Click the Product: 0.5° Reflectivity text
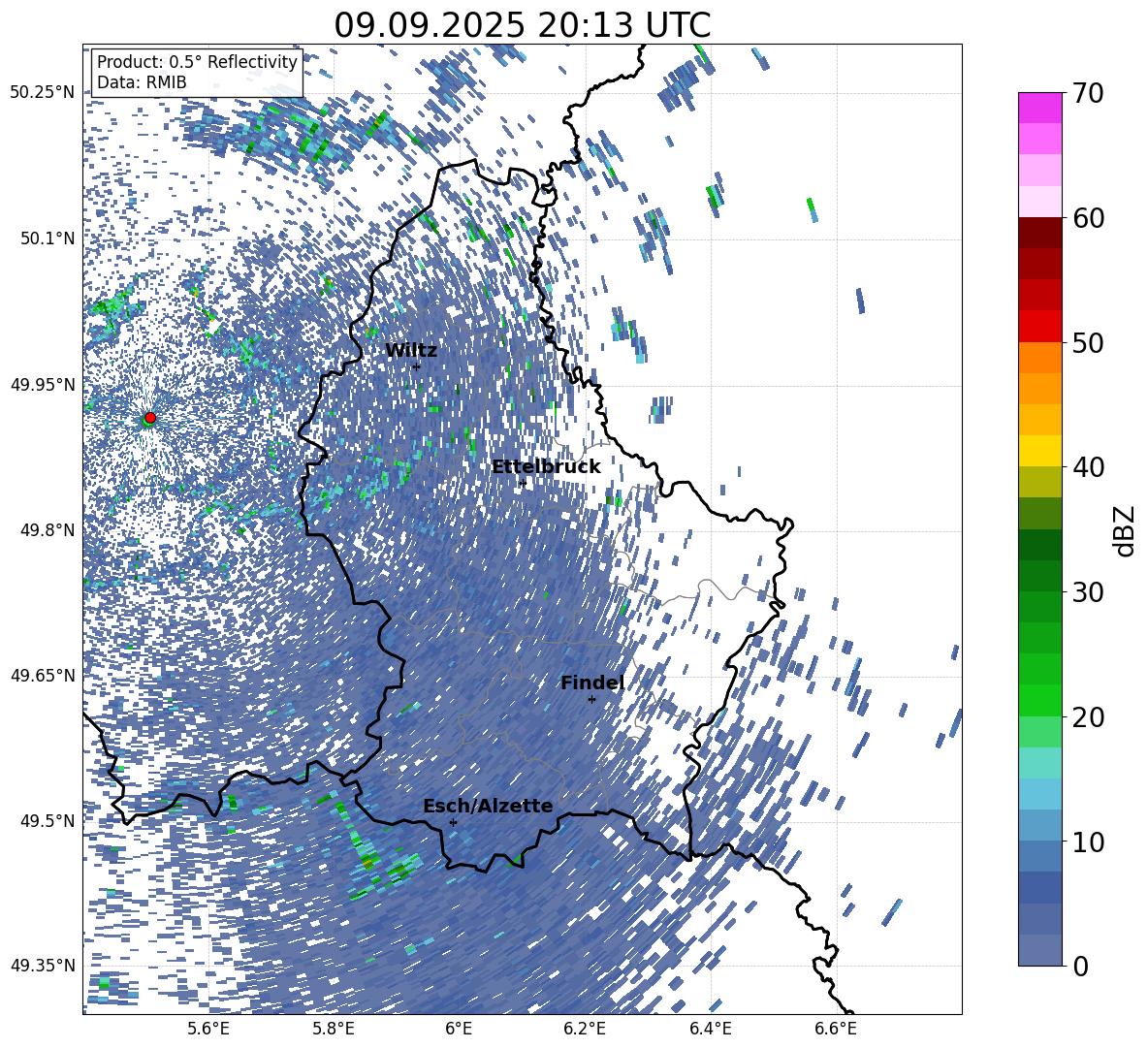The height and width of the screenshot is (1048, 1148). [x=197, y=62]
